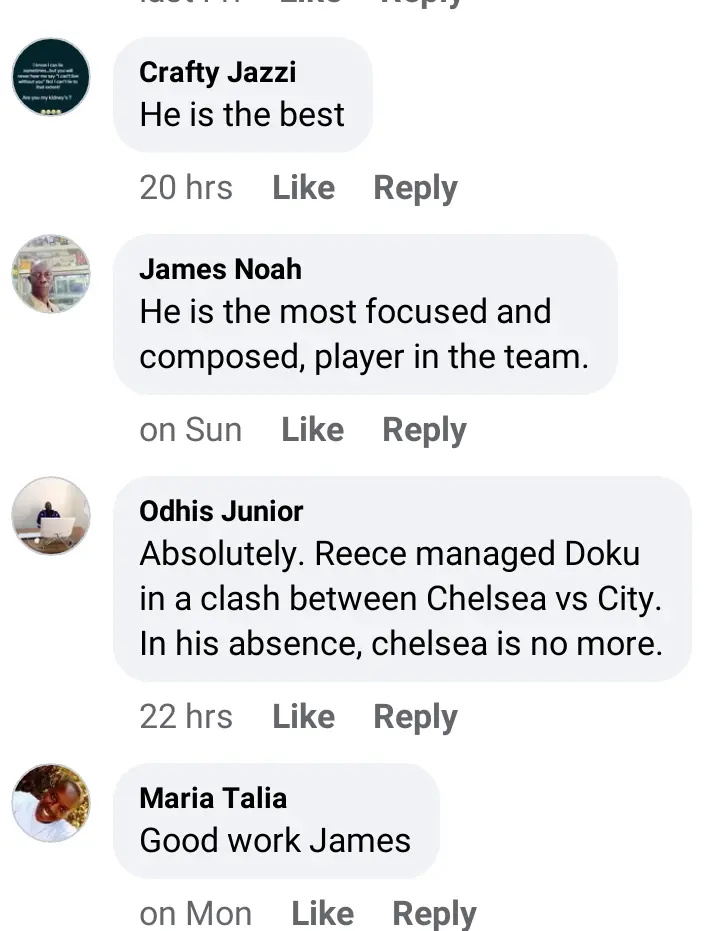The image size is (704, 931).
Task: Click the Crafty Jazzi name link
Action: pyautogui.click(x=217, y=72)
